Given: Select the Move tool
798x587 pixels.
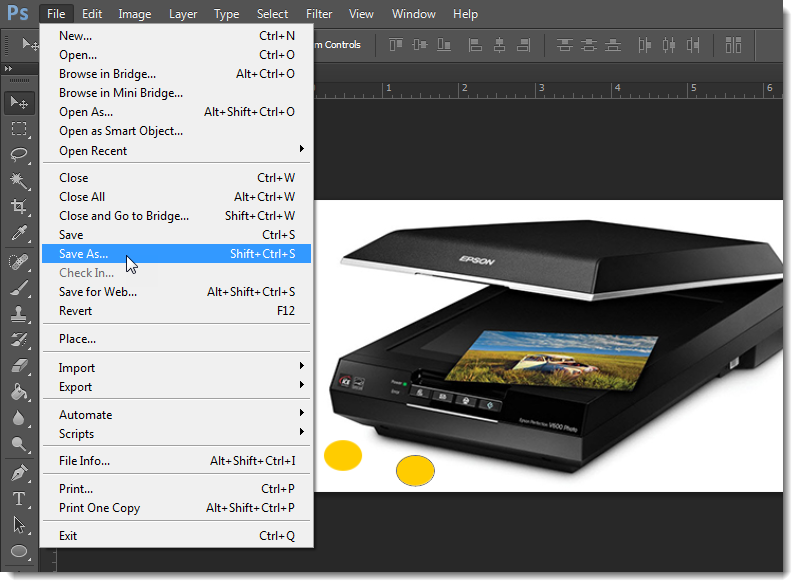Looking at the screenshot, I should [19, 102].
